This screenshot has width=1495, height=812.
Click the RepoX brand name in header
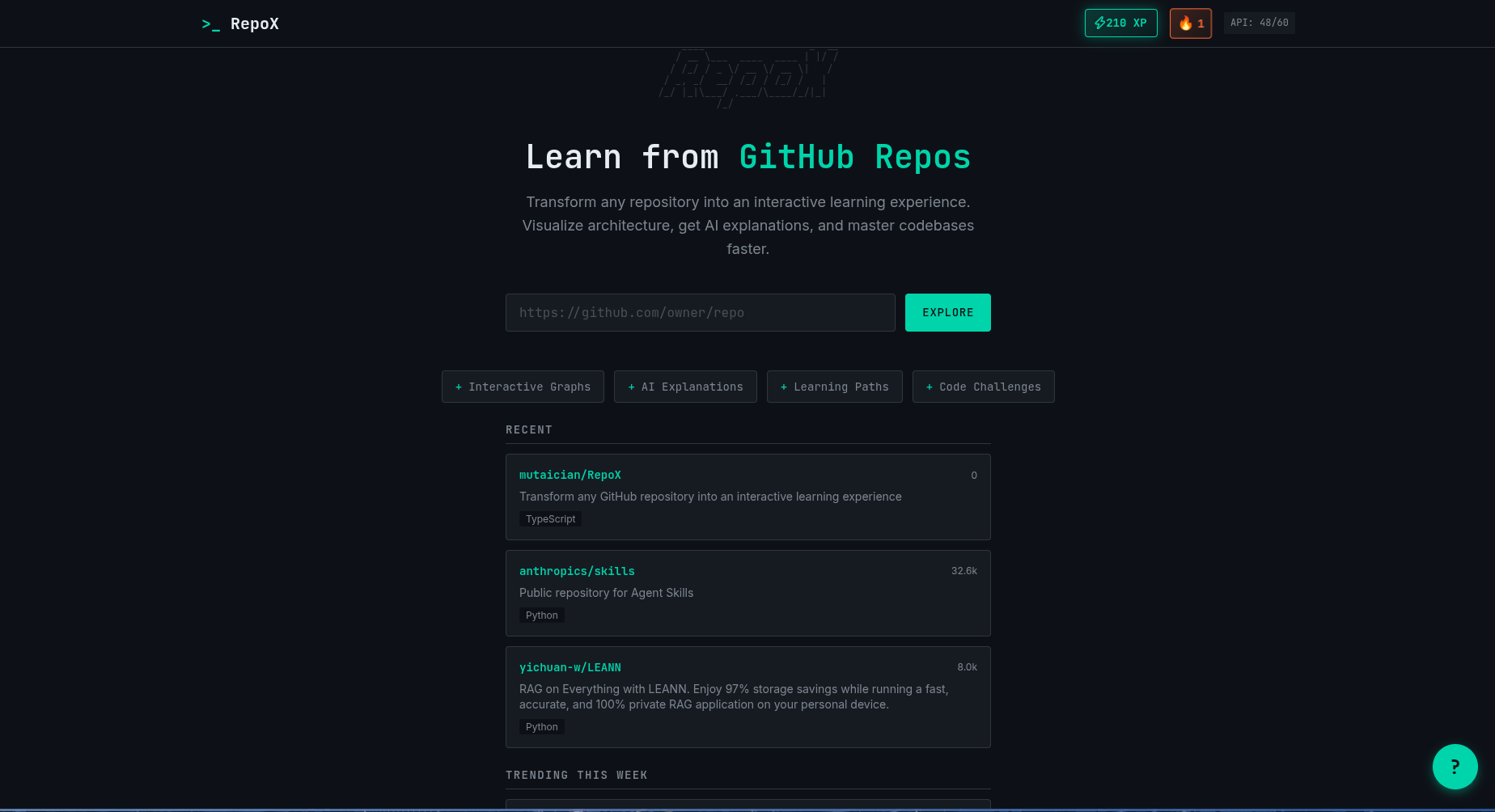(x=254, y=24)
